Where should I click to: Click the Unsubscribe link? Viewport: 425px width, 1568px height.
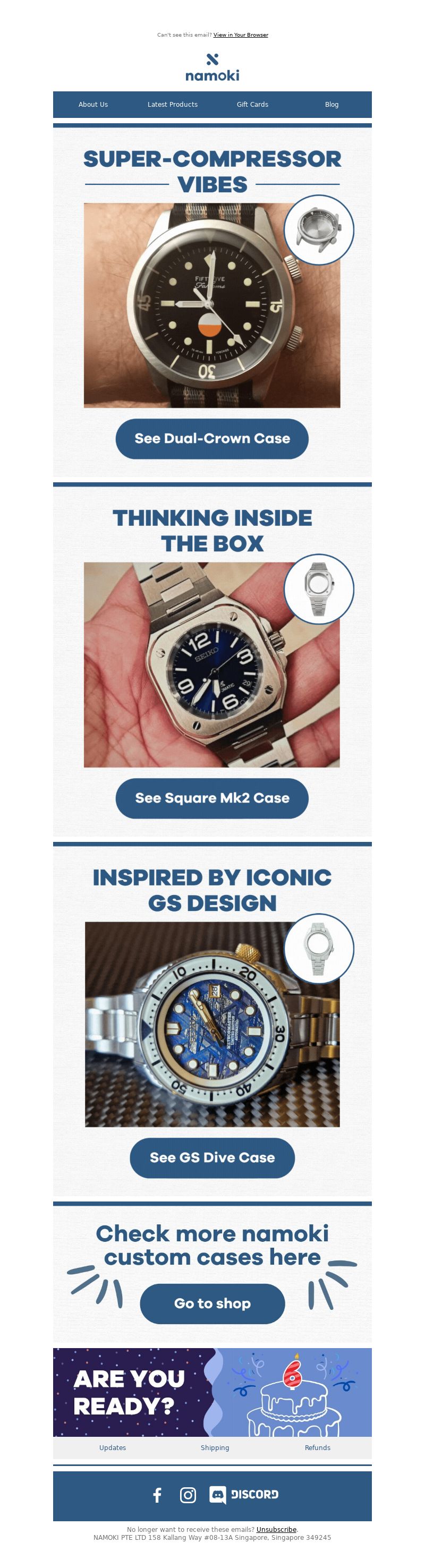click(276, 1530)
